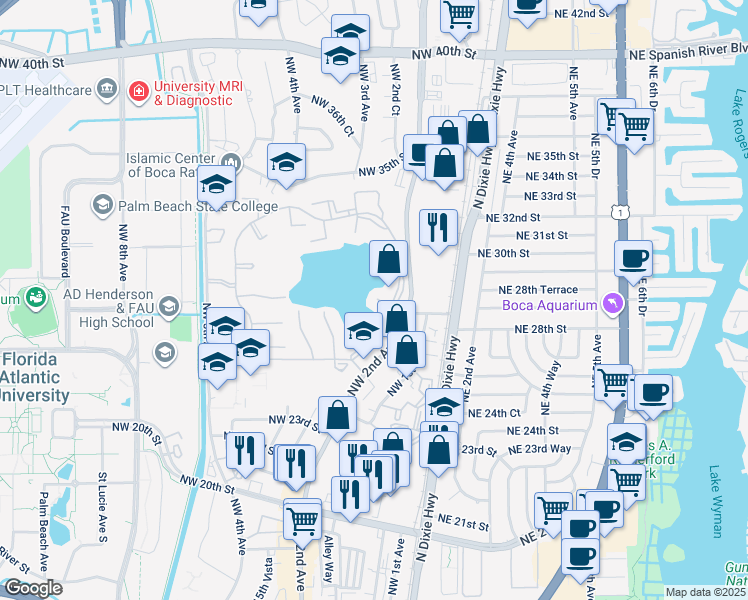748x600 pixels.
Task: Select the University MRI & Diagnostic hospital icon
Action: pyautogui.click(x=139, y=93)
